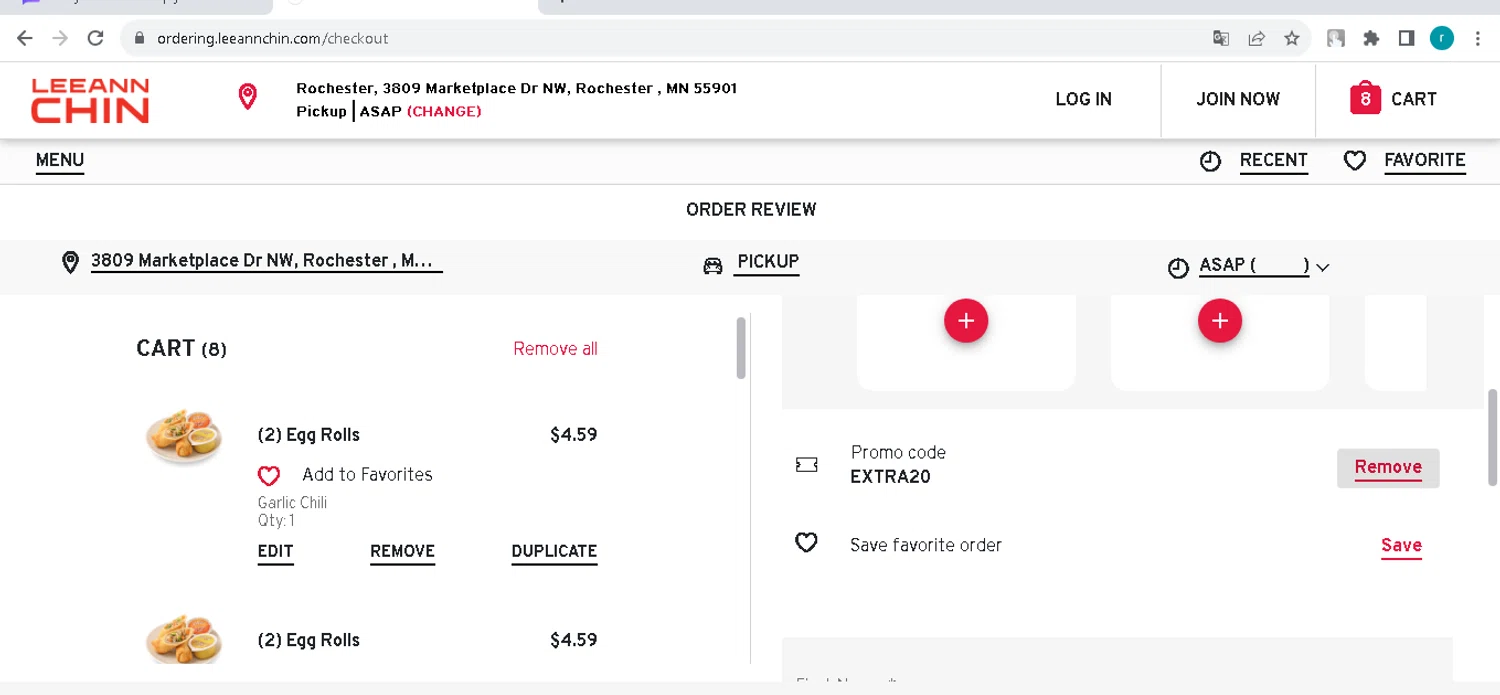Open the MENU tab
Viewport: 1500px width, 695px height.
pos(60,161)
